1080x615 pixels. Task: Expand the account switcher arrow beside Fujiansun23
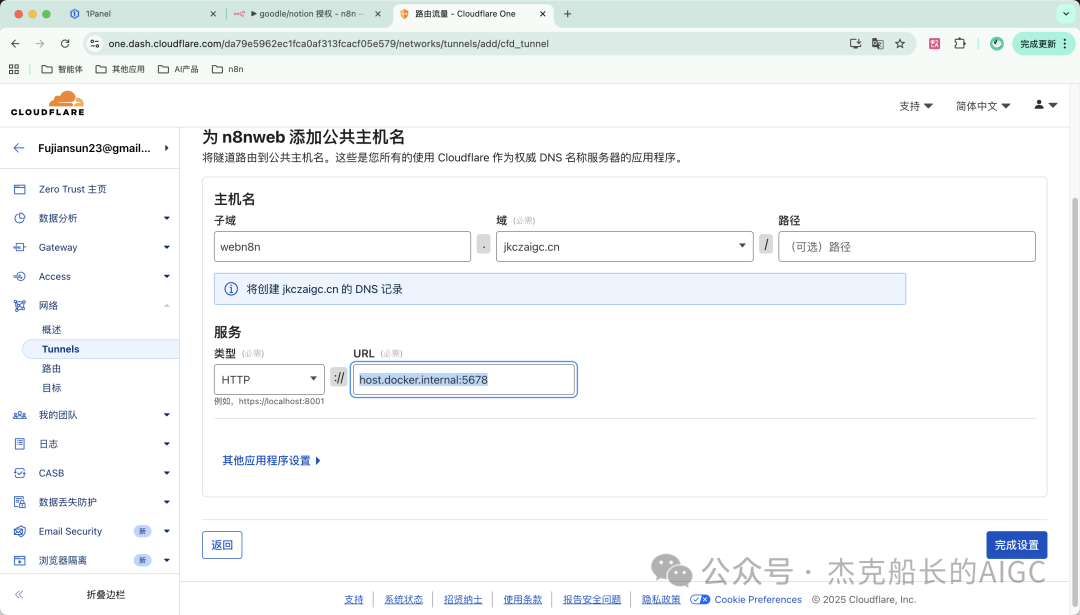coord(167,148)
